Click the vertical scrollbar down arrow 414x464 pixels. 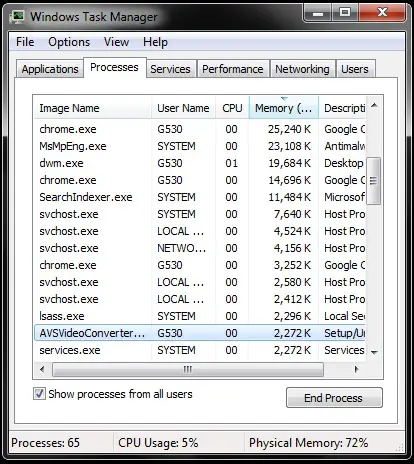tap(374, 352)
